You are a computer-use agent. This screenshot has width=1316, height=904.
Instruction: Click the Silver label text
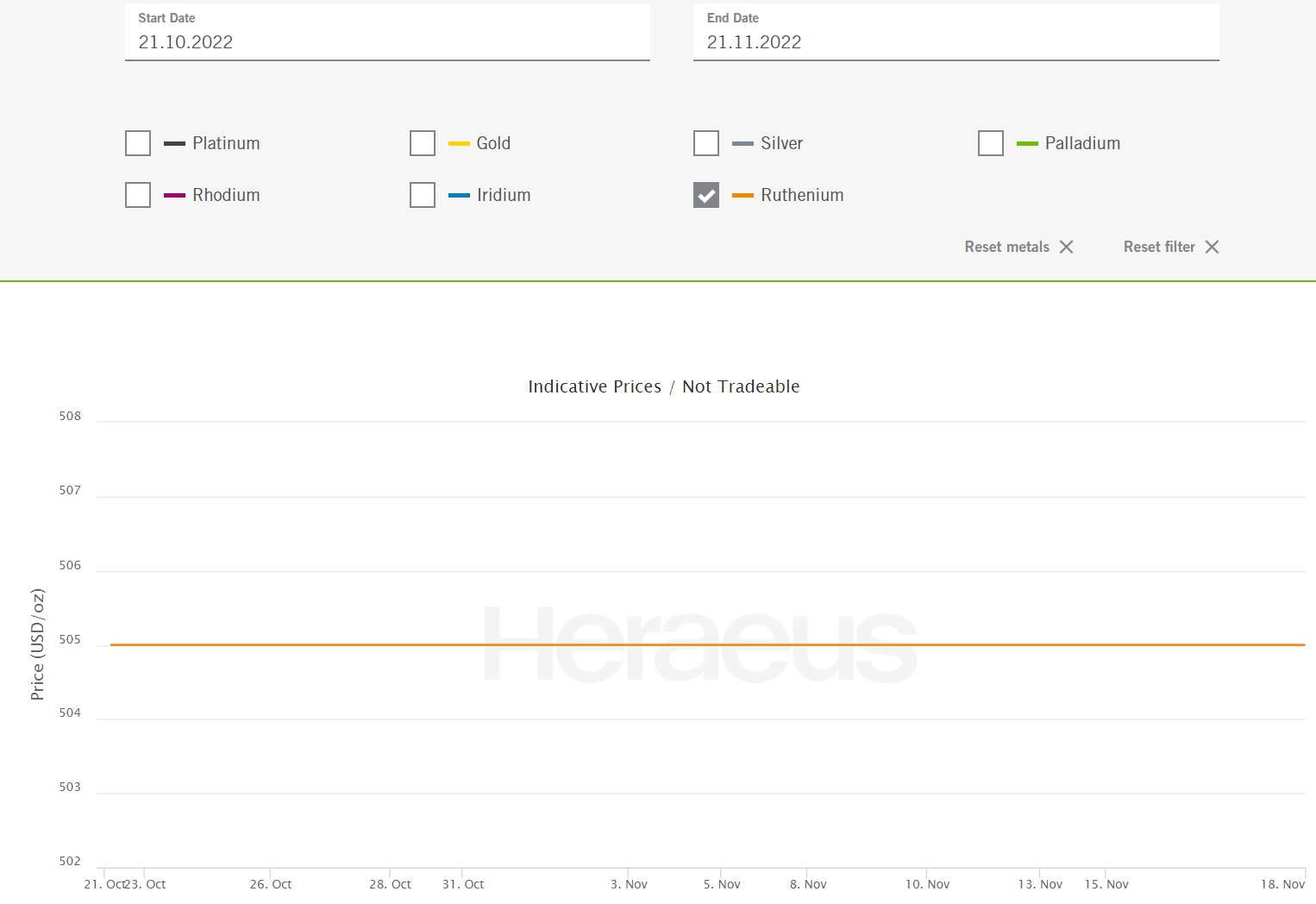[781, 143]
